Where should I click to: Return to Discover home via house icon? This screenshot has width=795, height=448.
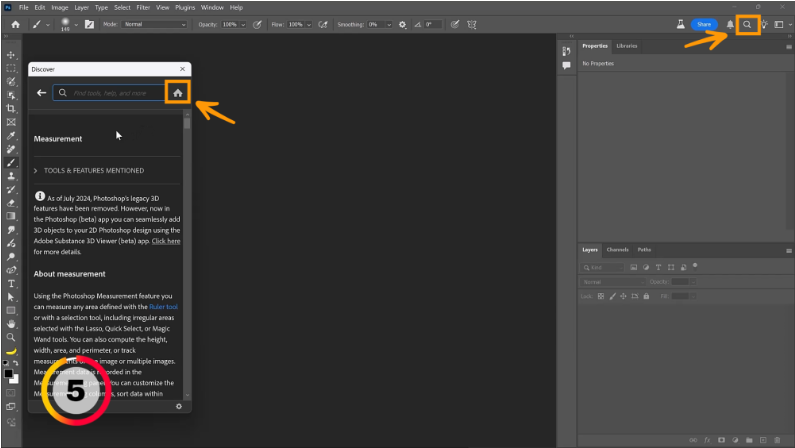click(x=177, y=93)
